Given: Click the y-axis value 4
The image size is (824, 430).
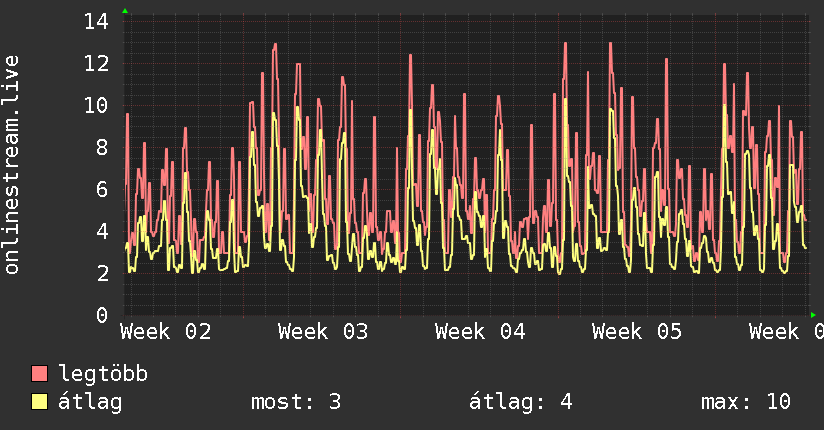Looking at the screenshot, I should (x=102, y=231).
